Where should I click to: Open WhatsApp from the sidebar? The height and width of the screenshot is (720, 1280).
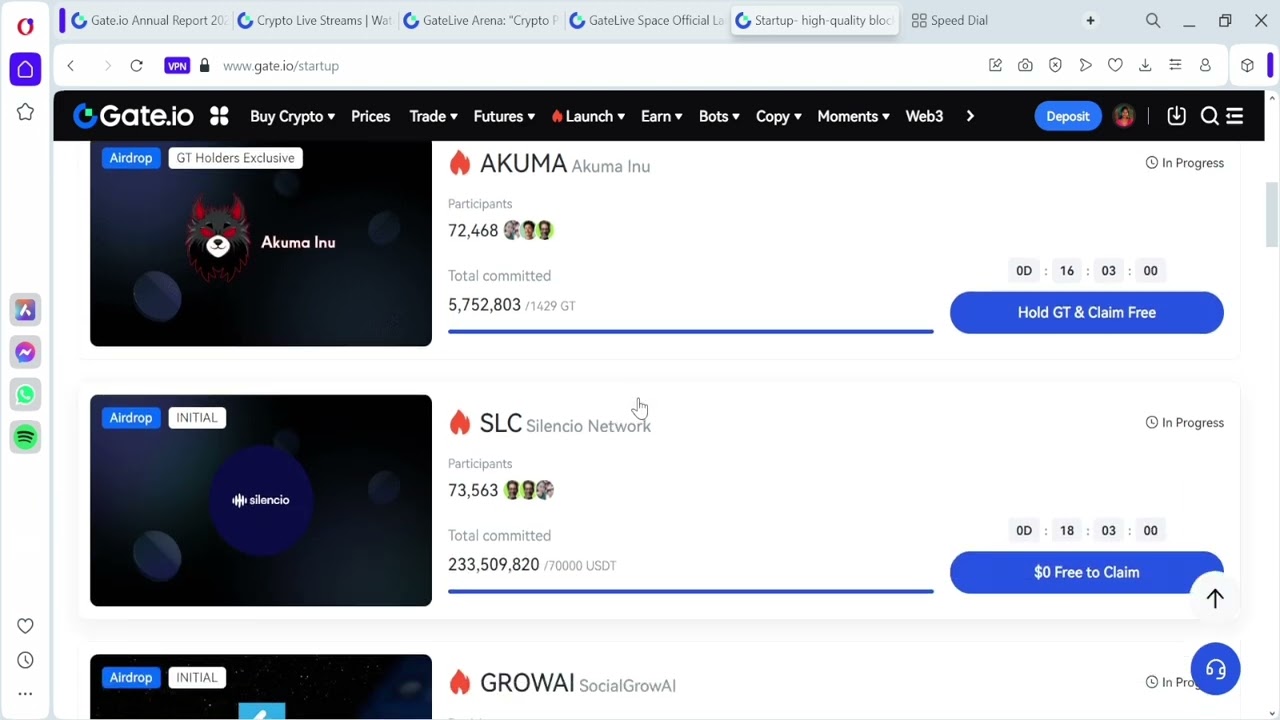[25, 394]
